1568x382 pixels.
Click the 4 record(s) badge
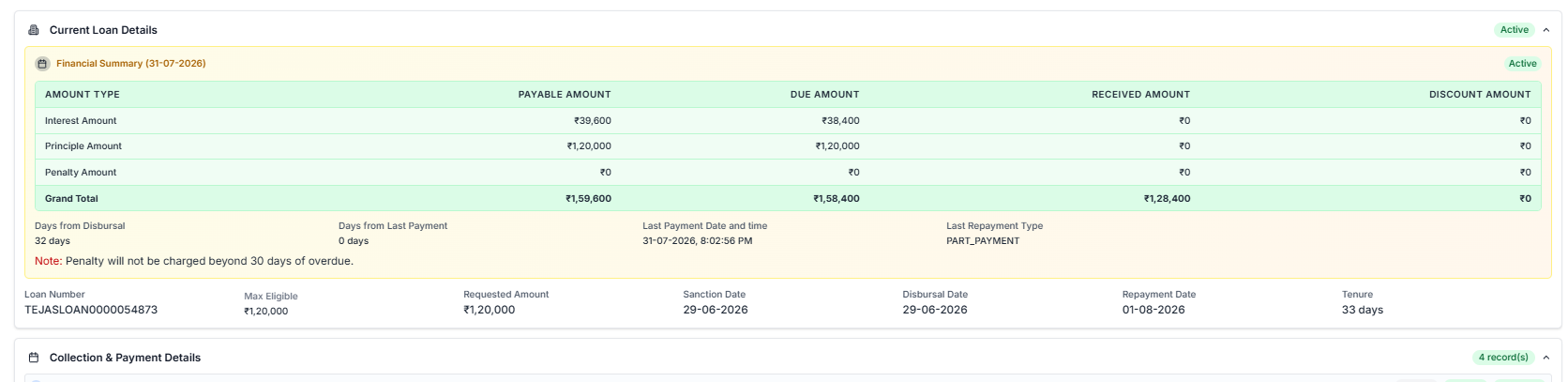coord(1503,358)
